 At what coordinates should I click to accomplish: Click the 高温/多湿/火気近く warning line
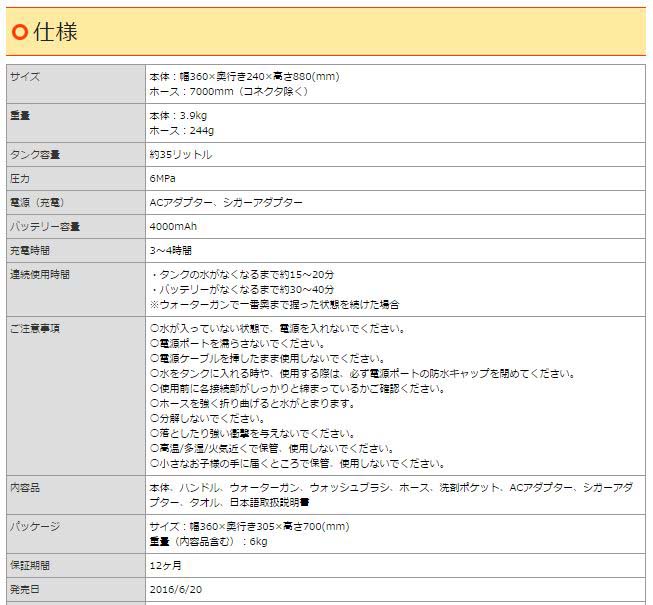[272, 449]
